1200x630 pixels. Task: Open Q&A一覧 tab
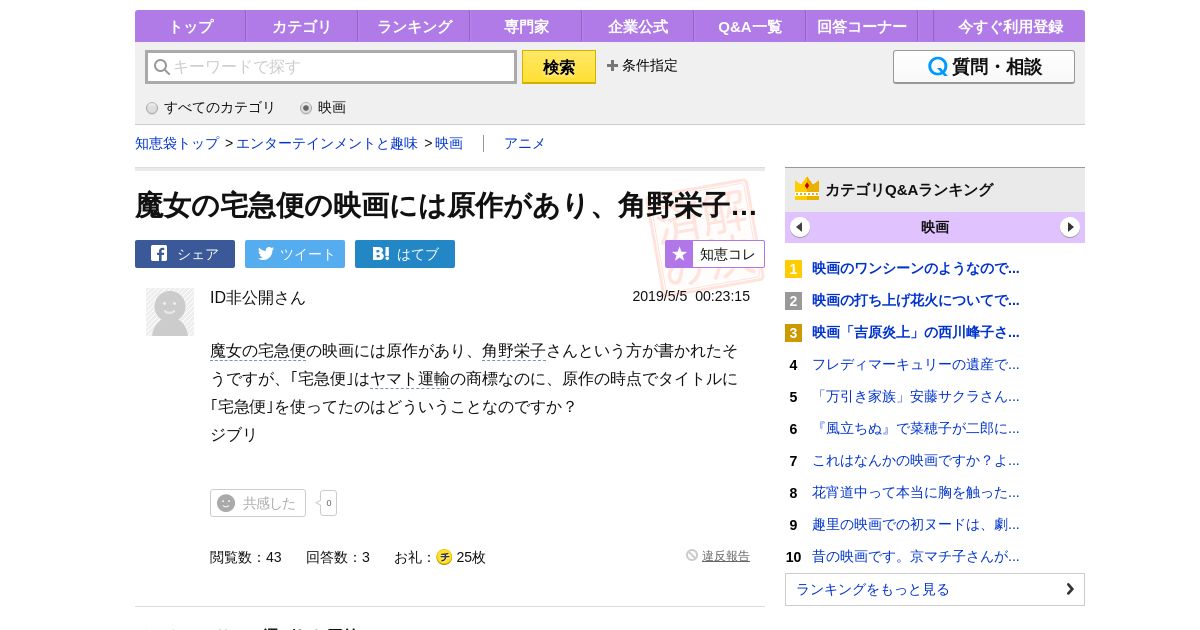[x=750, y=27]
